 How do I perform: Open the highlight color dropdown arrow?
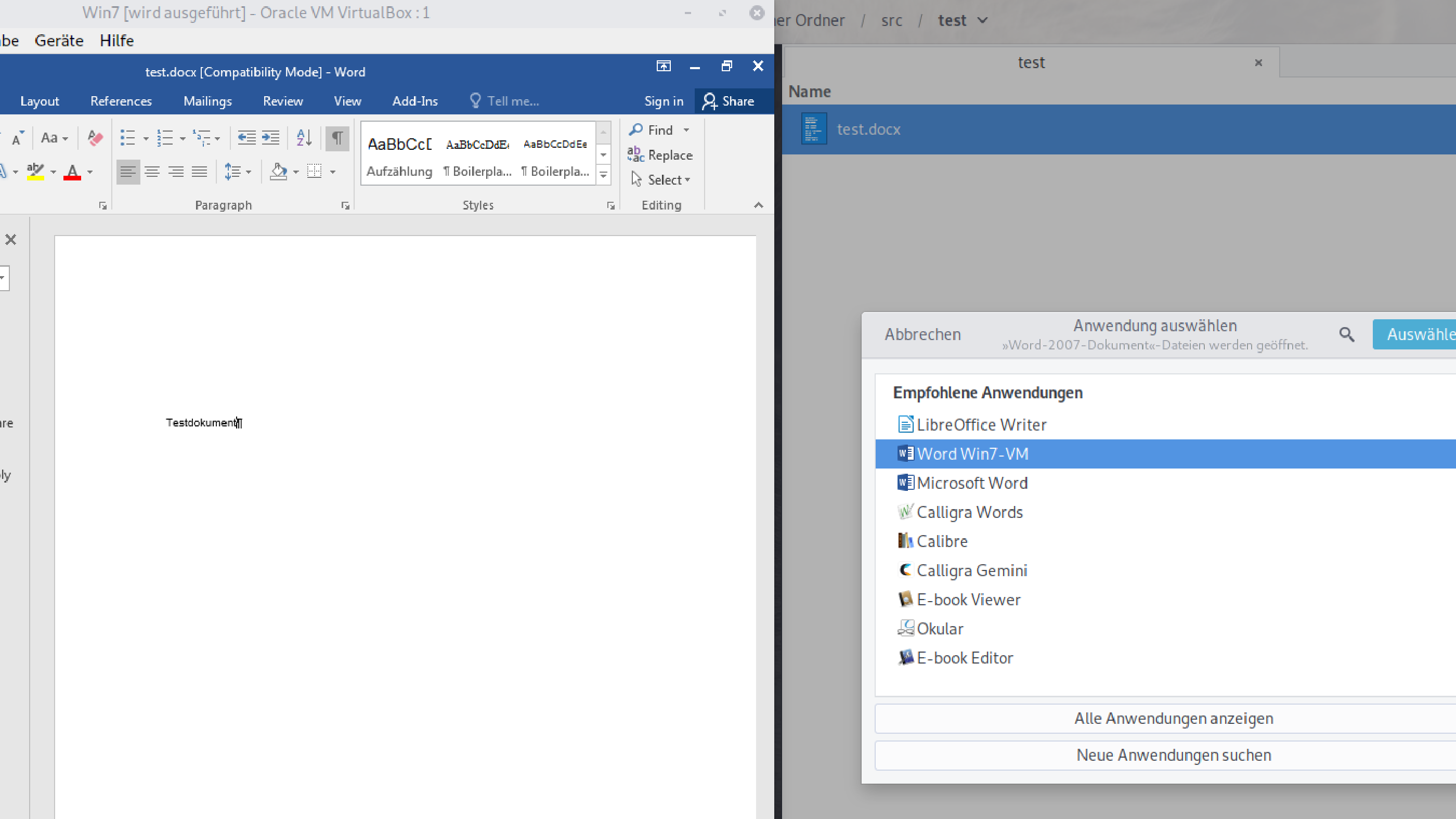coord(53,172)
